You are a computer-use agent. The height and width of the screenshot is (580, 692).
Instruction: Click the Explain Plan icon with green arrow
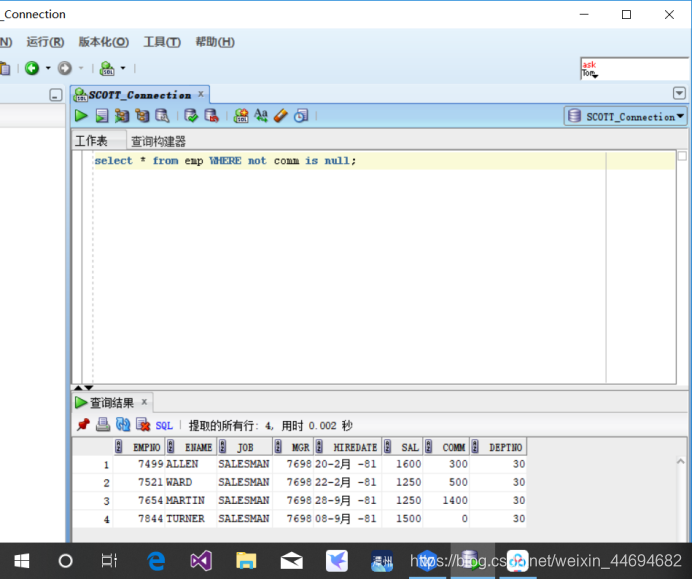[122, 116]
